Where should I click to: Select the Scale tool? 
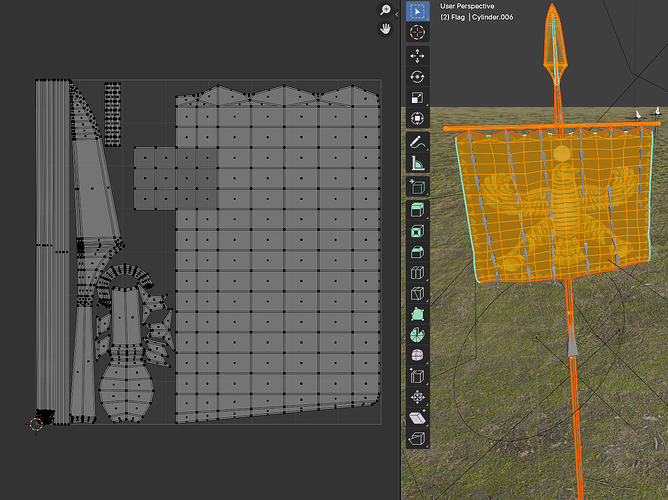(418, 98)
